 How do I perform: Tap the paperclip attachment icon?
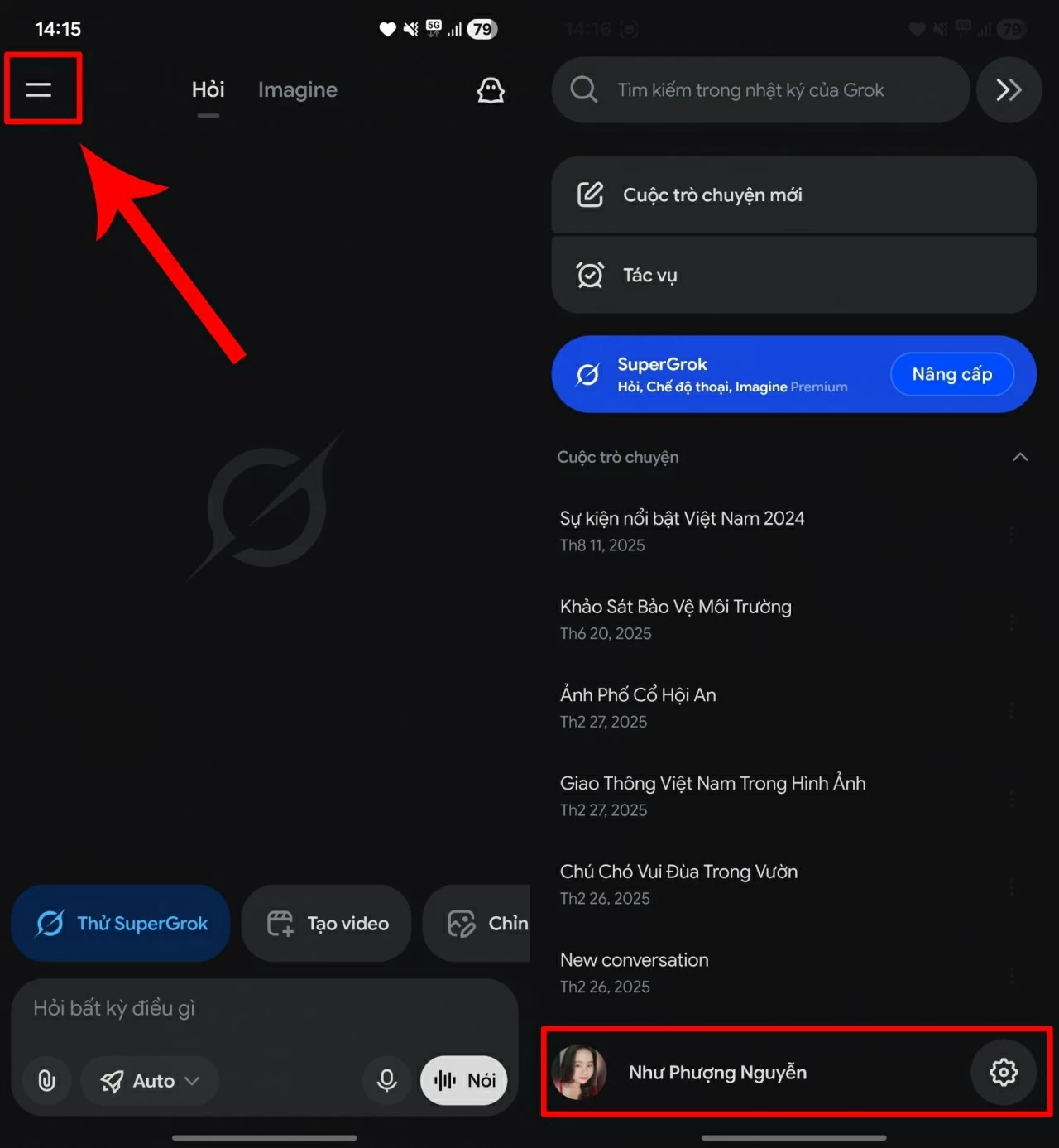pyautogui.click(x=47, y=1080)
